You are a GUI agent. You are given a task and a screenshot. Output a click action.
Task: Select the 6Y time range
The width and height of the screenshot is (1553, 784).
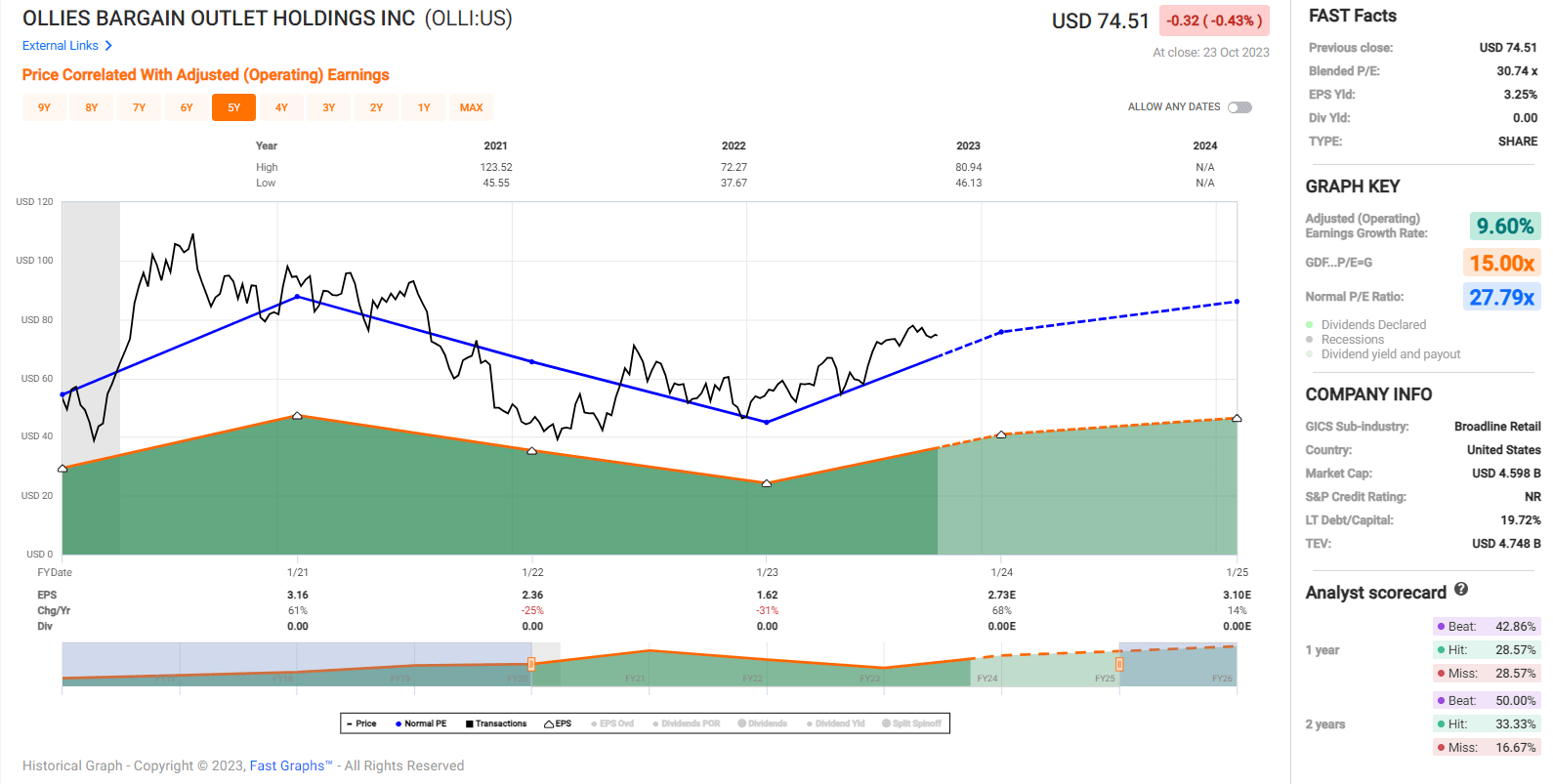pyautogui.click(x=187, y=107)
